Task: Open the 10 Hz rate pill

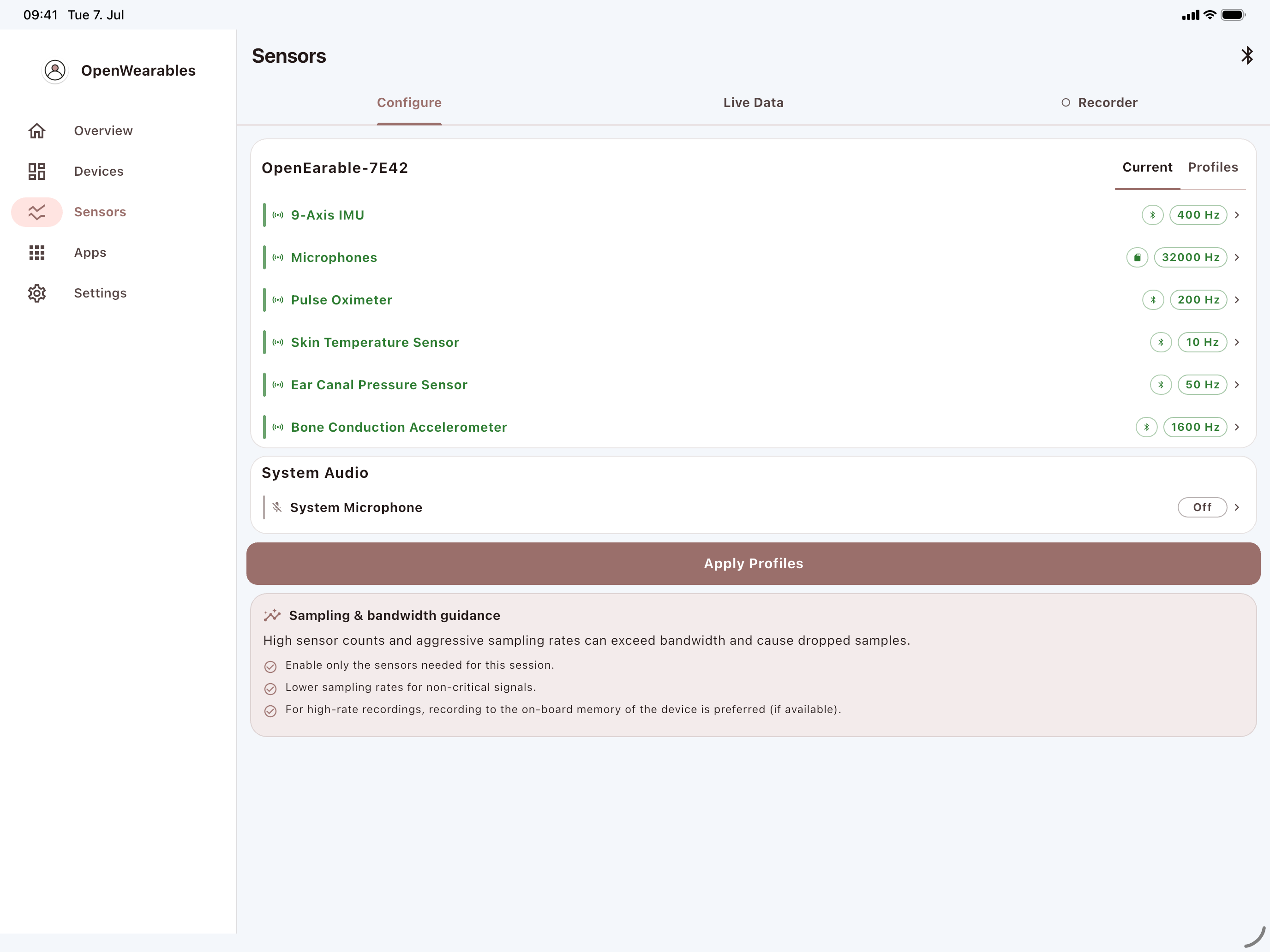Action: pos(1202,343)
